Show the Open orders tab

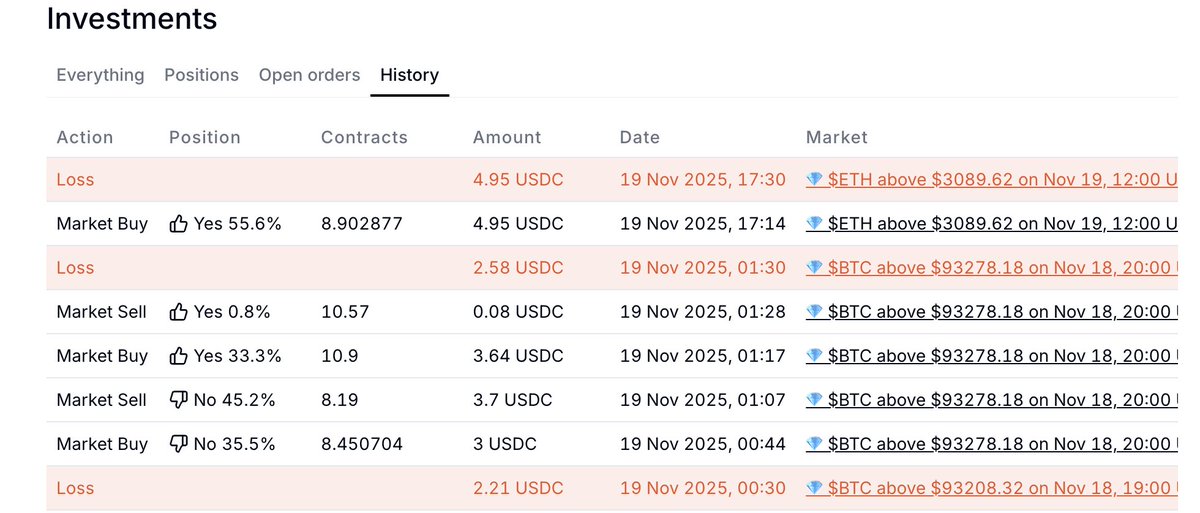coord(309,75)
